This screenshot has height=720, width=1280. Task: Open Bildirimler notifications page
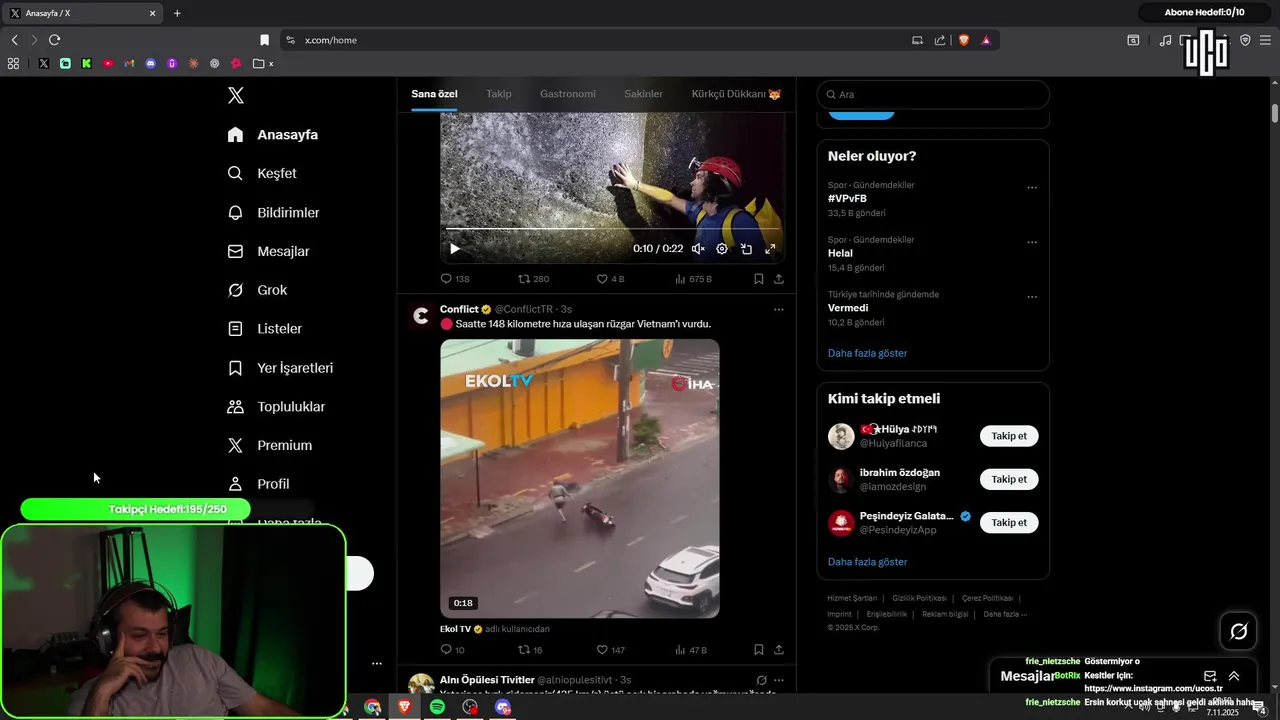274,212
